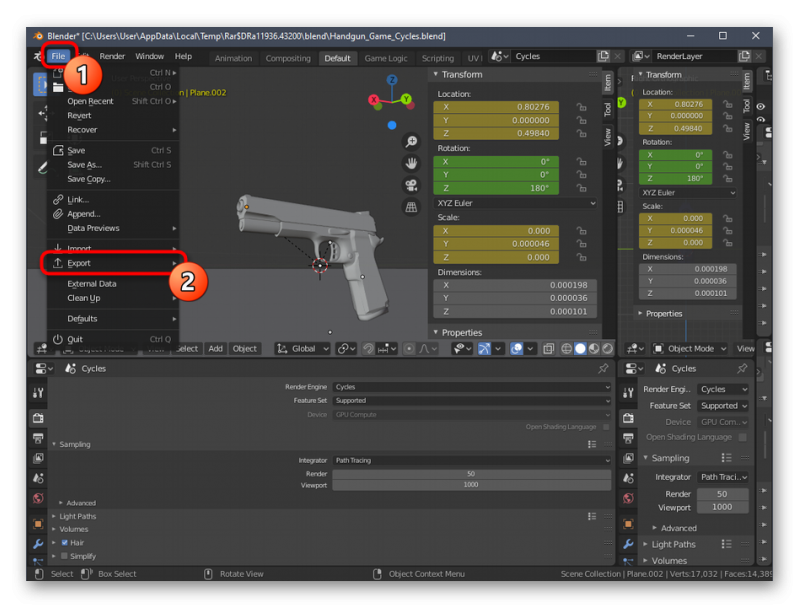
Task: Open the Item sidebar tab in main viewport
Action: [607, 82]
